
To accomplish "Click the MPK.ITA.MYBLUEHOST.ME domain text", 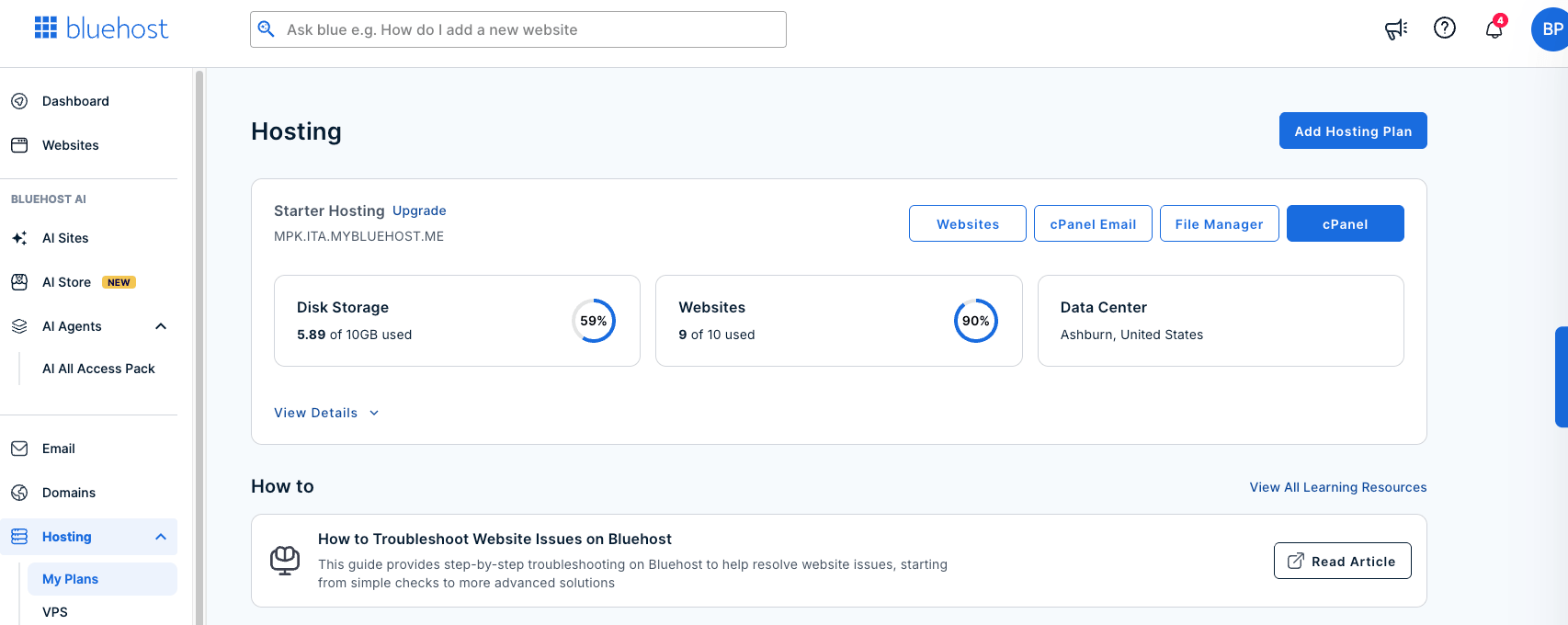I will pos(358,236).
